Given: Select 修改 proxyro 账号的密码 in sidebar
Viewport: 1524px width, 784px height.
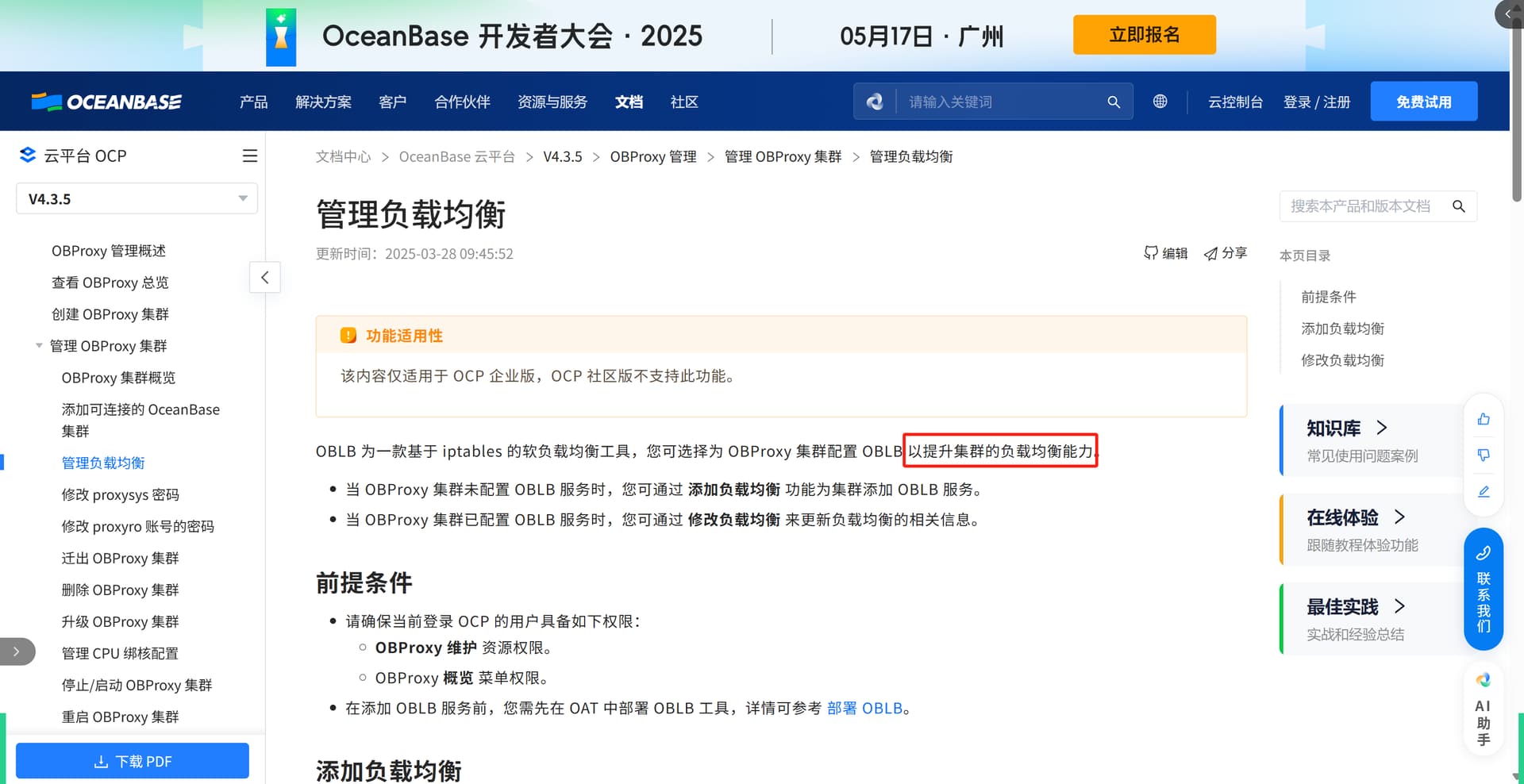Looking at the screenshot, I should click(x=137, y=526).
